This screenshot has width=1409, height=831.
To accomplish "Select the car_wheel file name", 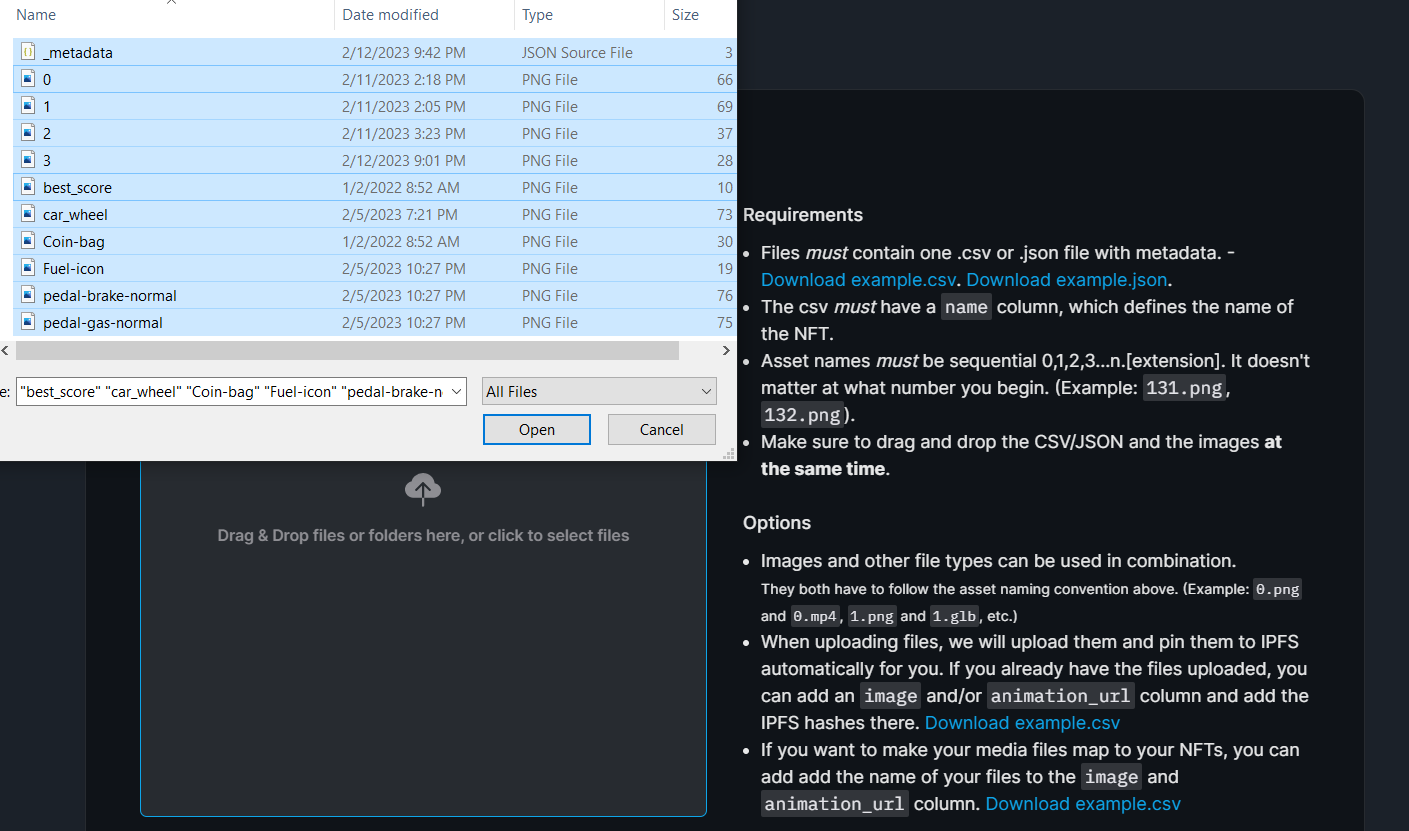I will (x=75, y=214).
